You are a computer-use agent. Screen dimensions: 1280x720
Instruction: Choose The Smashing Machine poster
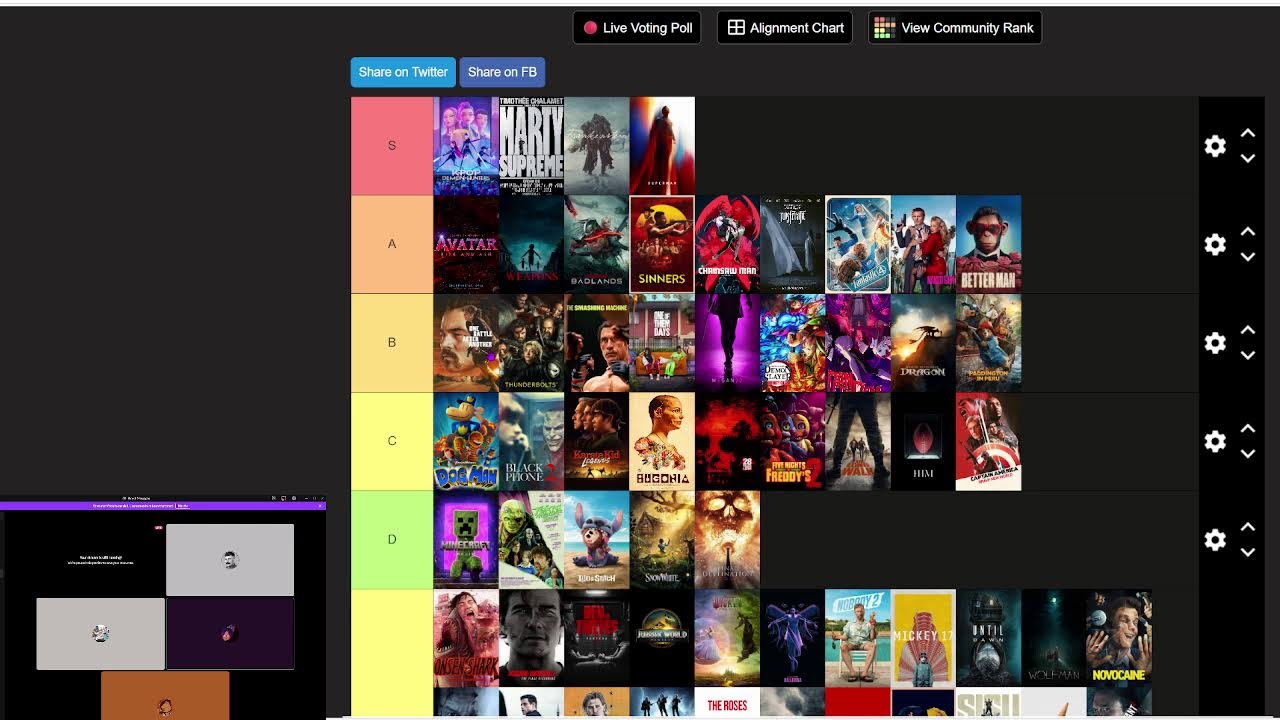pos(597,343)
